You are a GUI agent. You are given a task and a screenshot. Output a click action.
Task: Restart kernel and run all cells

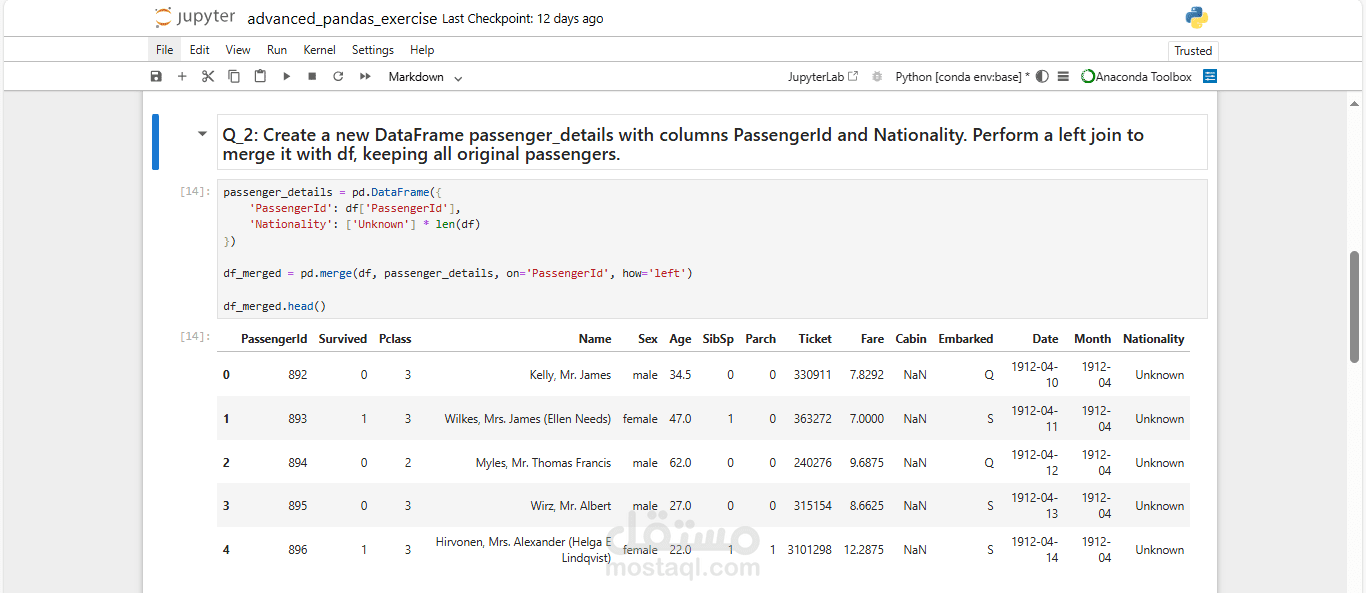[x=365, y=77]
